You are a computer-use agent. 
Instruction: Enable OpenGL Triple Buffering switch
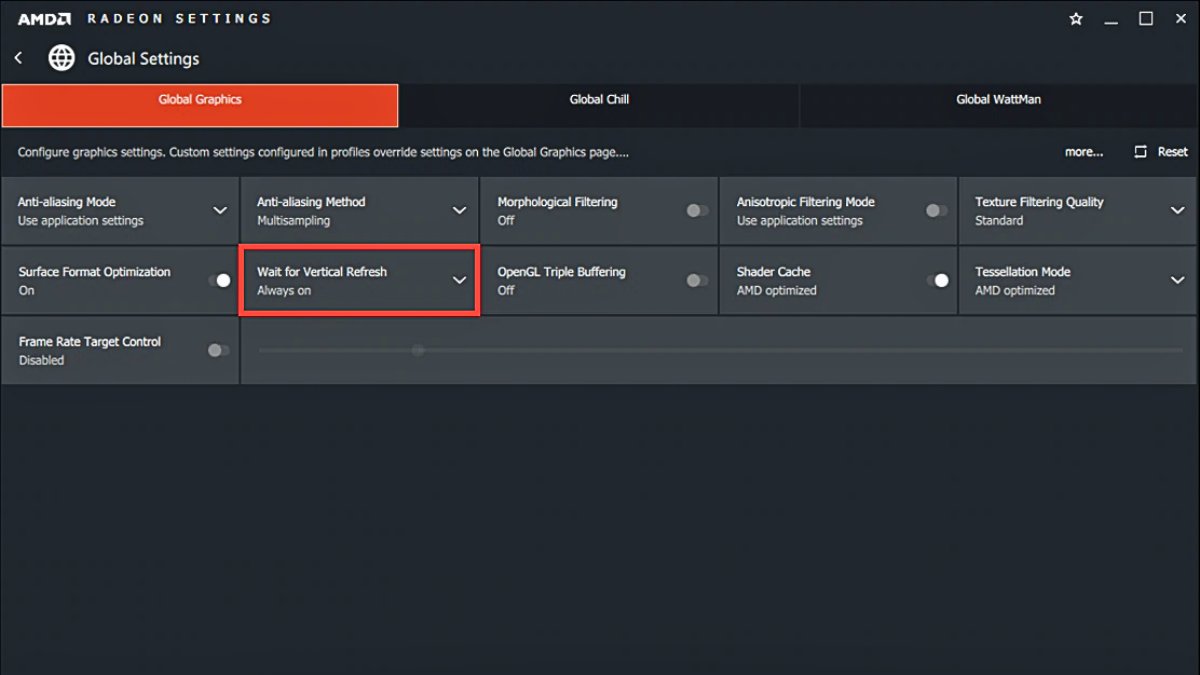click(697, 280)
